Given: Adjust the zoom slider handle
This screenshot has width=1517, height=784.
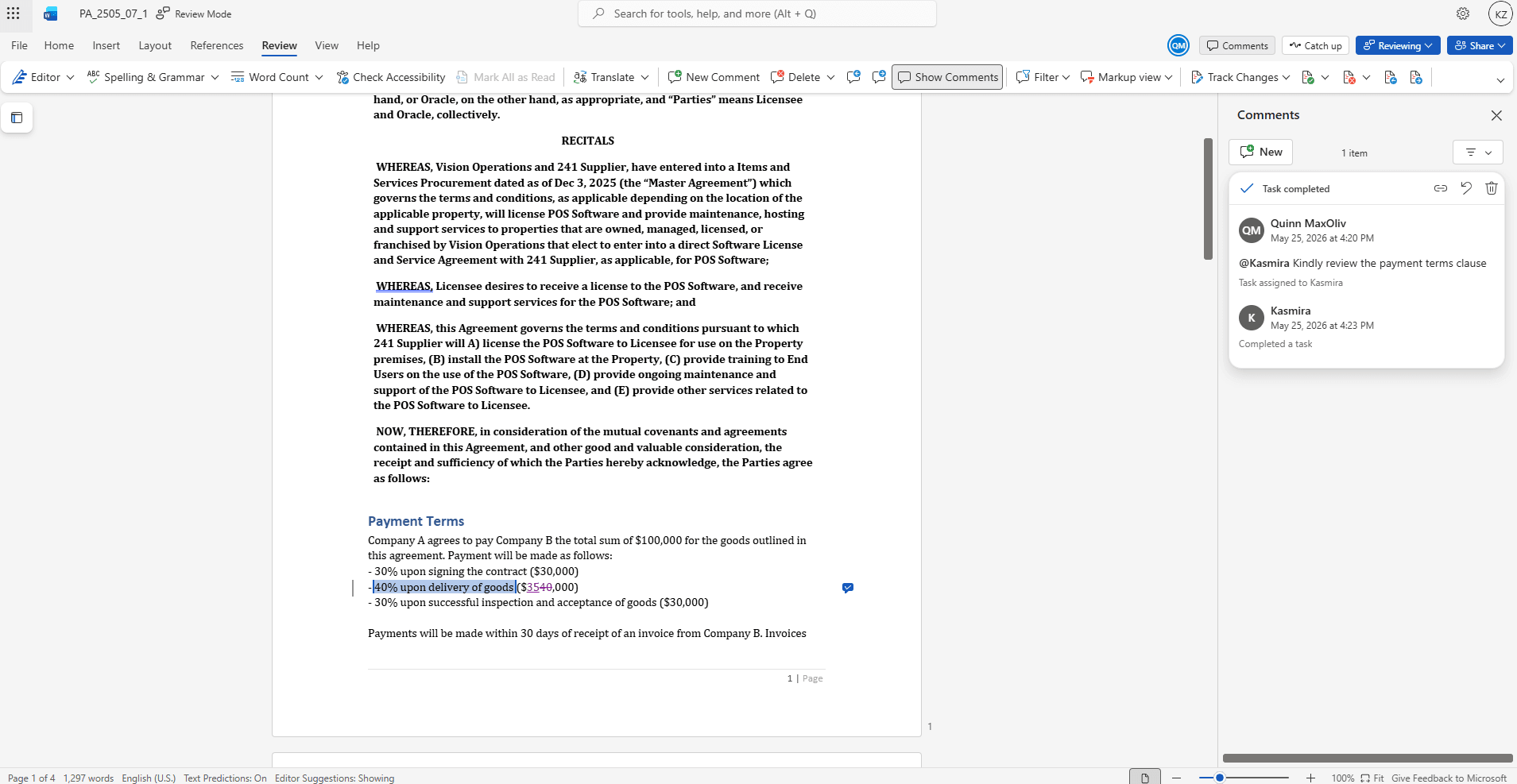Looking at the screenshot, I should 1220,778.
